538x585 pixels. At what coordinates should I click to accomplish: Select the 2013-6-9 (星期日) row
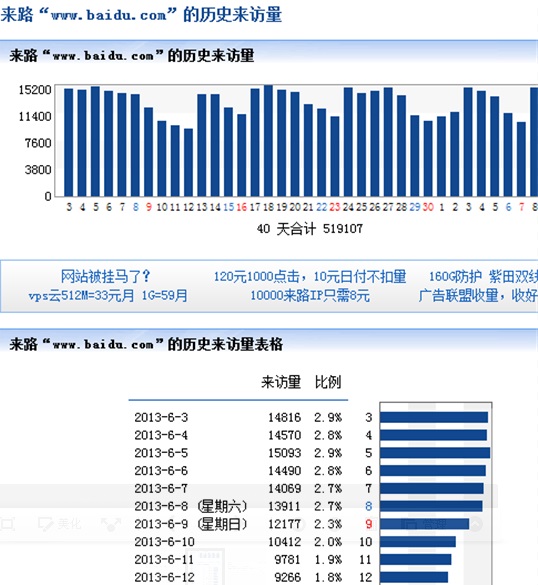pyautogui.click(x=238, y=524)
